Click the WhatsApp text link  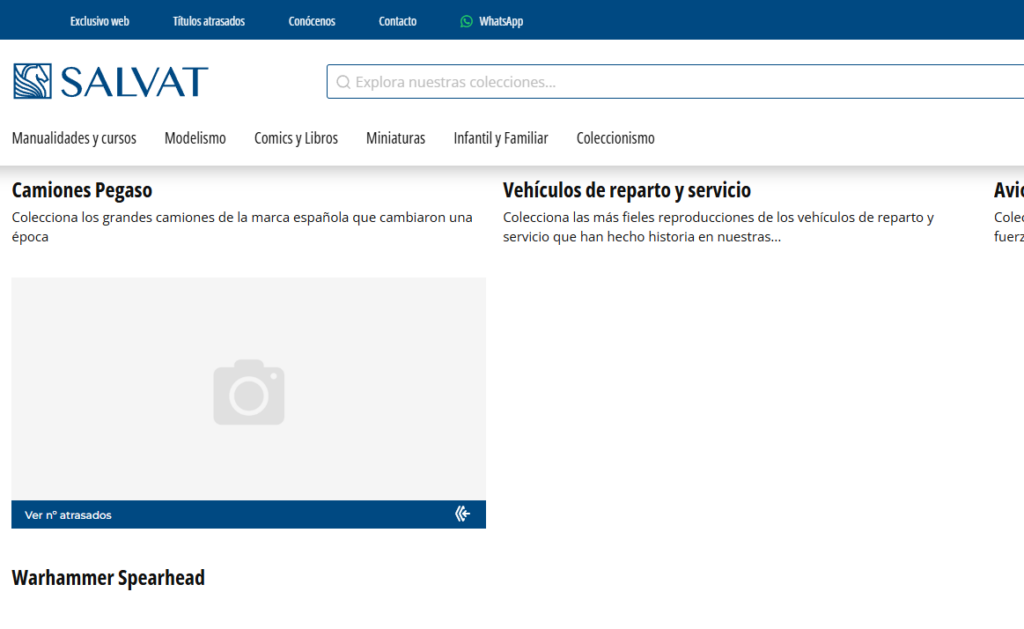[501, 21]
